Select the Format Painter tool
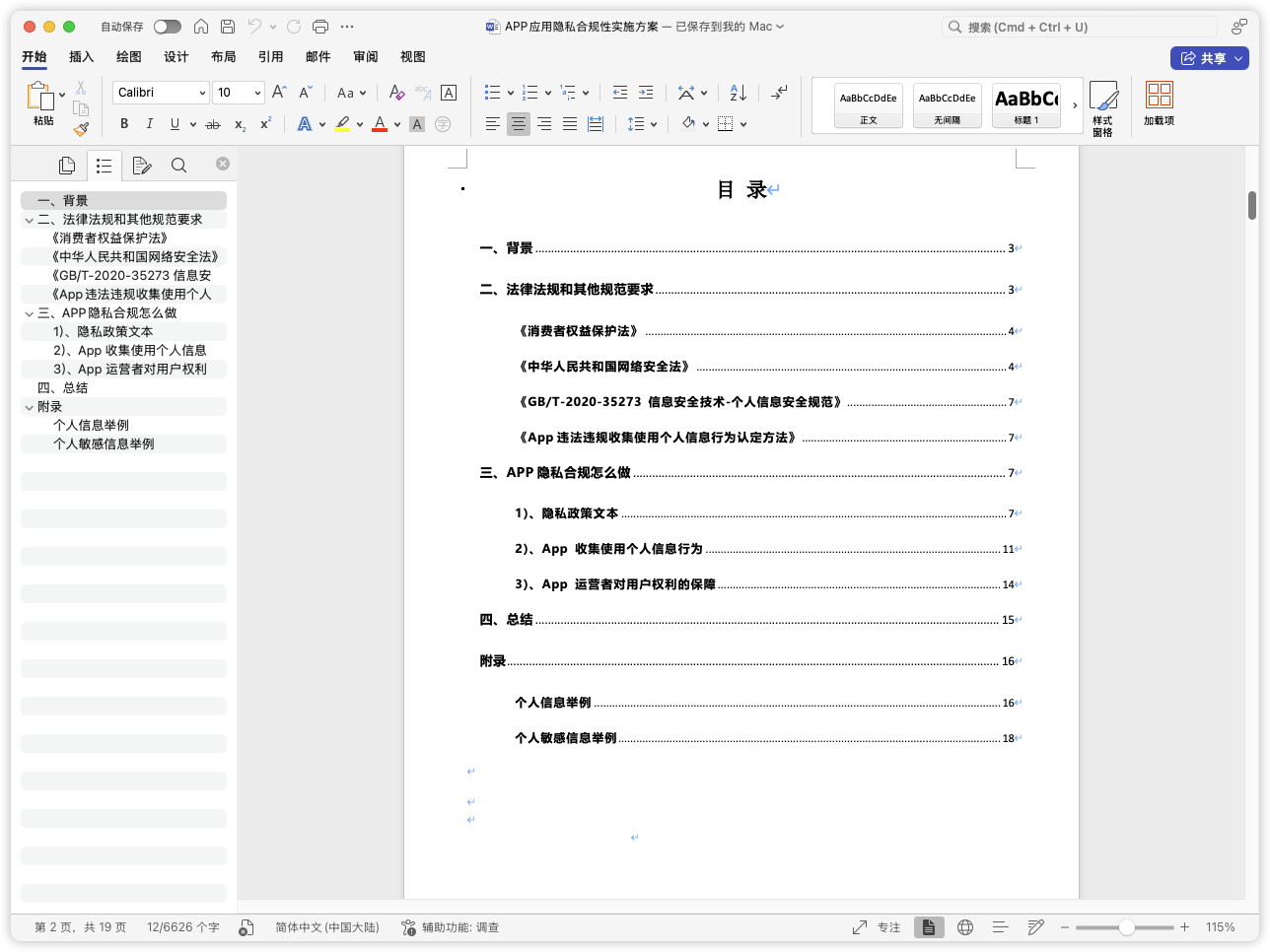Screen dimensions: 1270x952 click(x=81, y=128)
